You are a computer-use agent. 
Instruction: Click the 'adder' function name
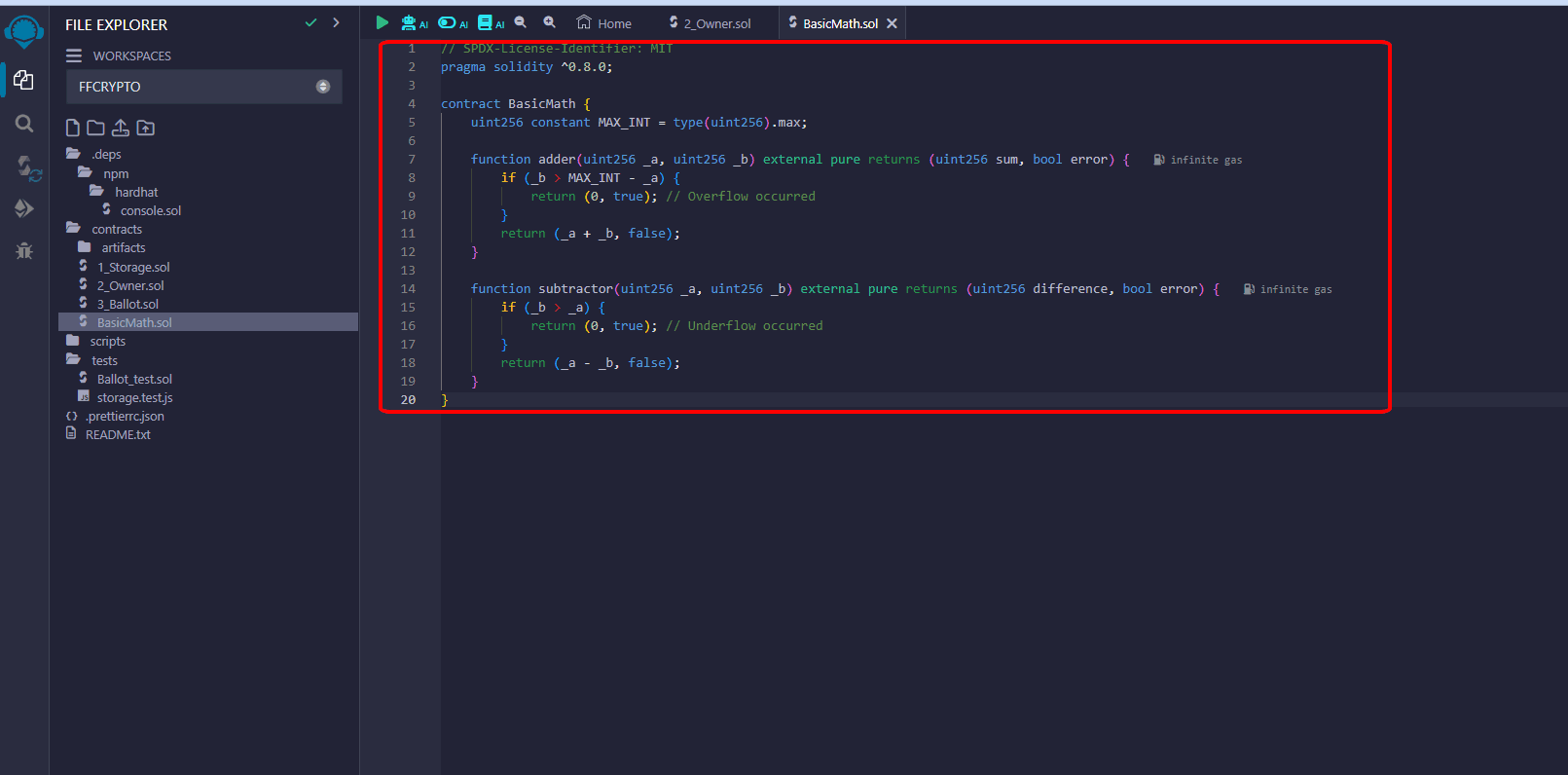tap(557, 160)
